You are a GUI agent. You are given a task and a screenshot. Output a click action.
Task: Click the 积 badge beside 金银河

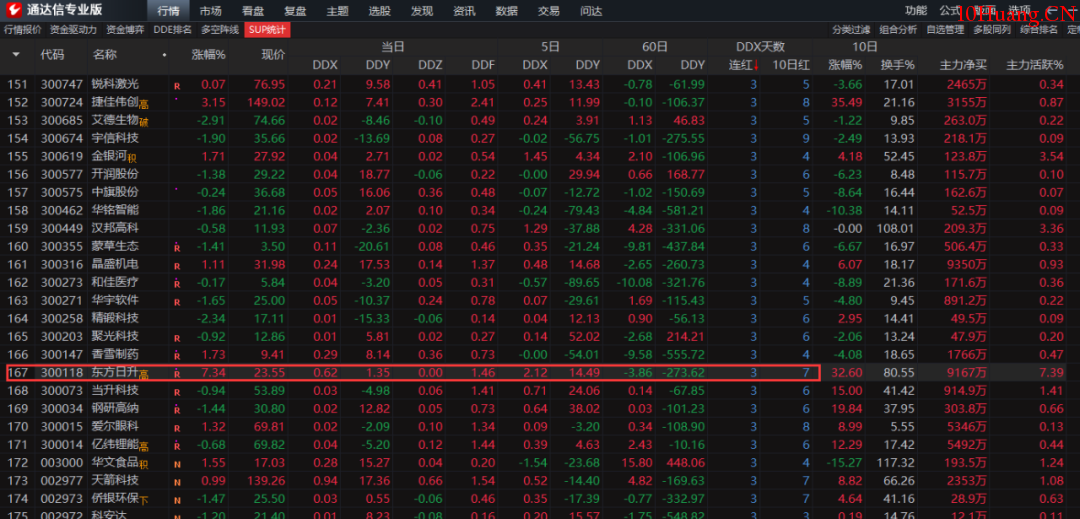(x=132, y=158)
